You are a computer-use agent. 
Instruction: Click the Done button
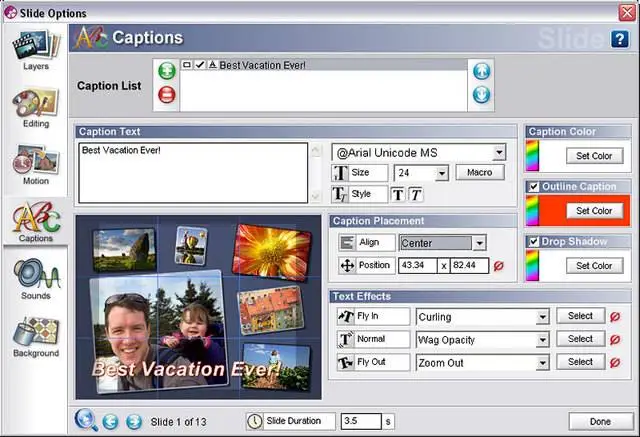pyautogui.click(x=600, y=421)
